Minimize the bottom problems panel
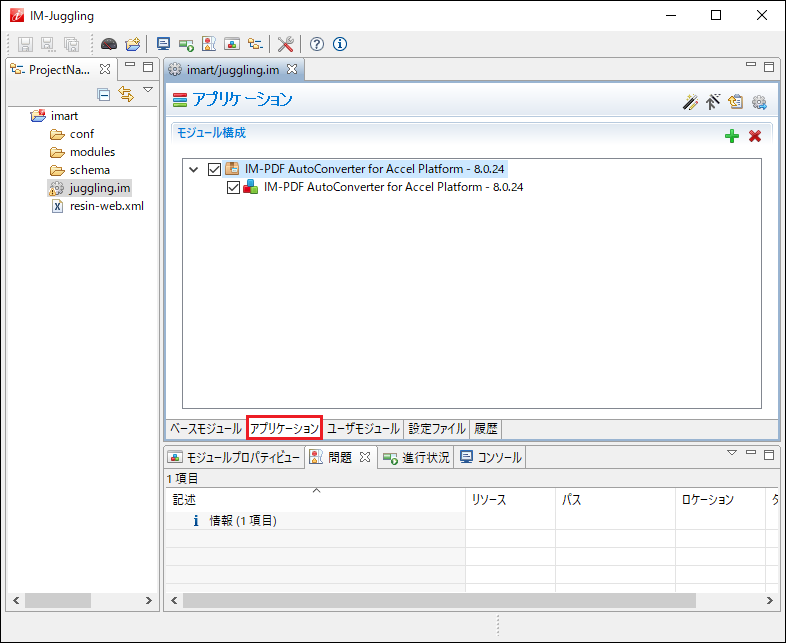The width and height of the screenshot is (786, 643). coord(751,452)
